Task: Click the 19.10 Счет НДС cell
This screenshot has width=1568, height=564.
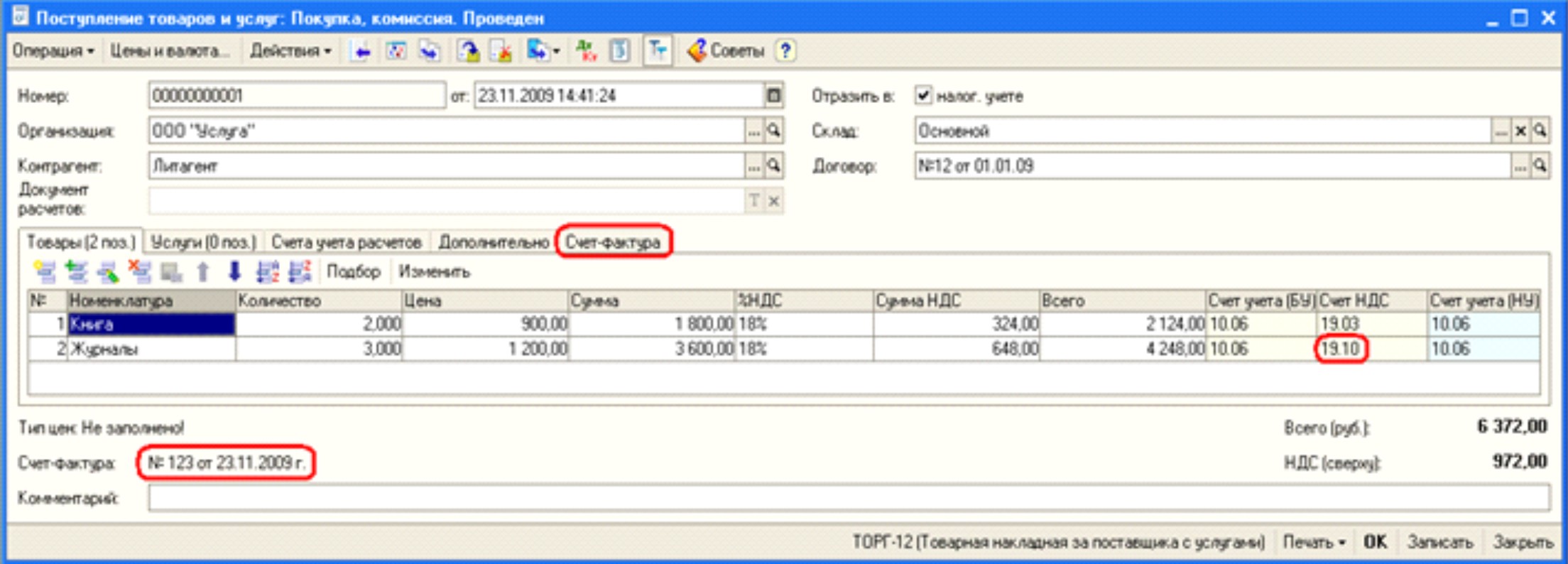Action: pos(1372,349)
